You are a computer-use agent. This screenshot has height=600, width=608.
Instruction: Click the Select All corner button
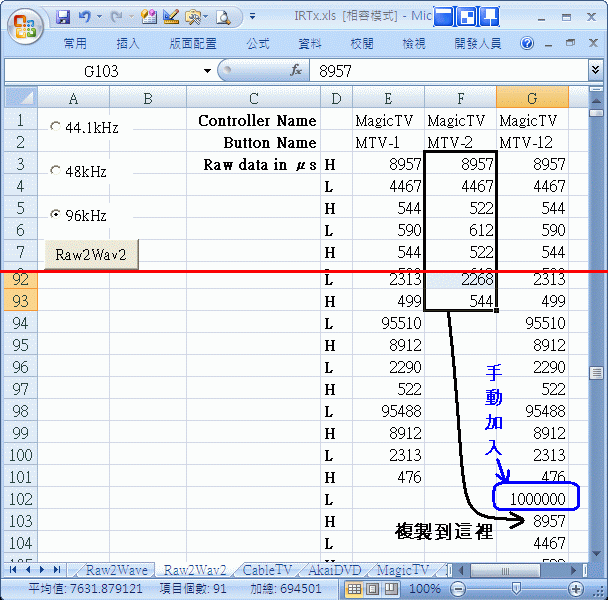pyautogui.click(x=21, y=97)
